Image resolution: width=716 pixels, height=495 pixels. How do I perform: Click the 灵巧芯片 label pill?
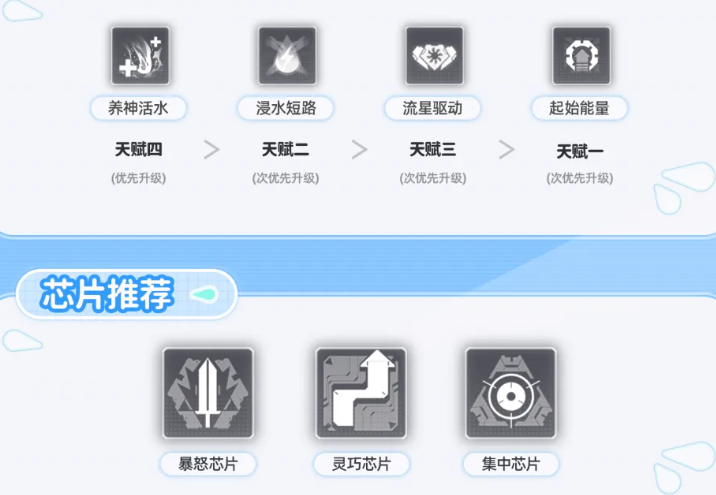pyautogui.click(x=361, y=464)
